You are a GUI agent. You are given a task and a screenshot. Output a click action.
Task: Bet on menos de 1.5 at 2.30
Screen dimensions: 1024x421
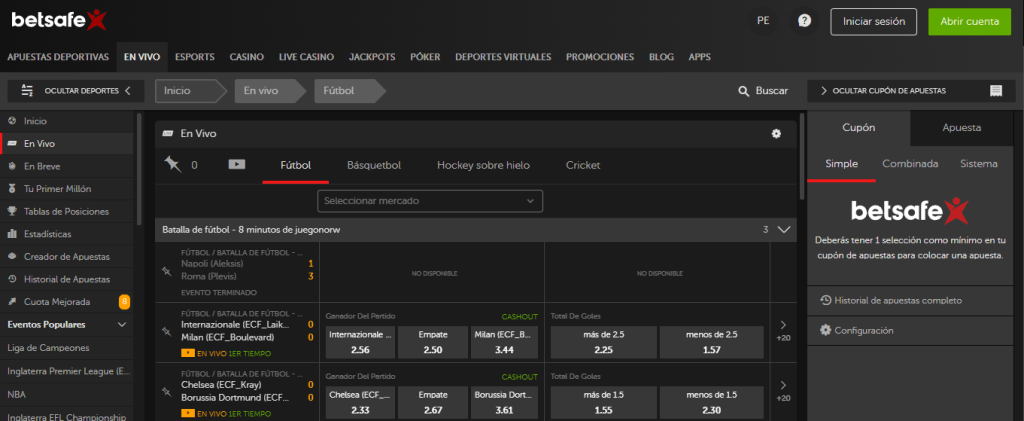pos(711,402)
